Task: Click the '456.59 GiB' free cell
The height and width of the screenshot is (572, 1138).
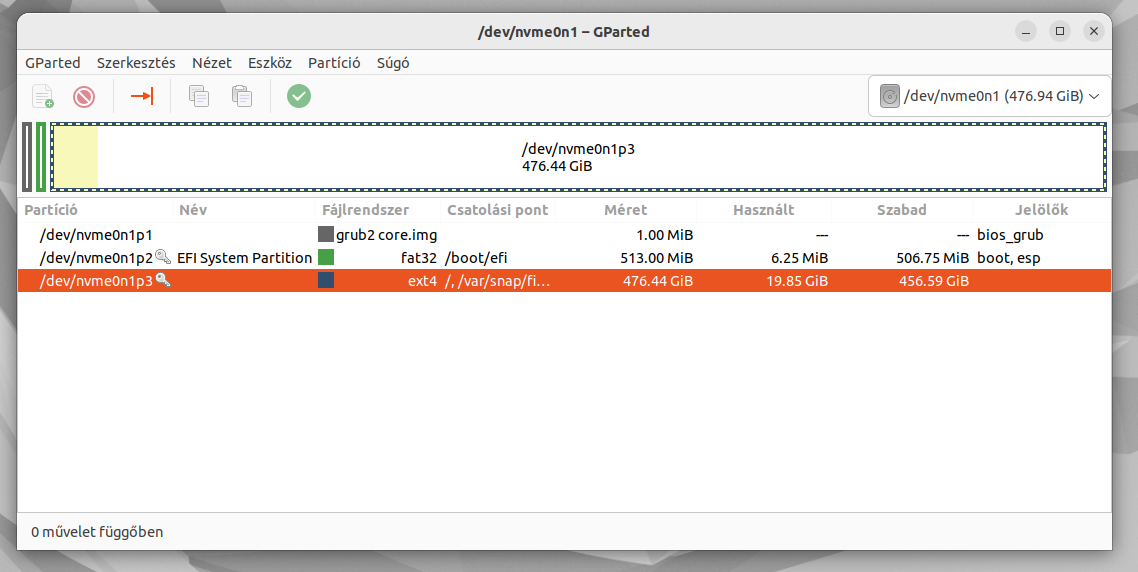Action: [x=934, y=281]
